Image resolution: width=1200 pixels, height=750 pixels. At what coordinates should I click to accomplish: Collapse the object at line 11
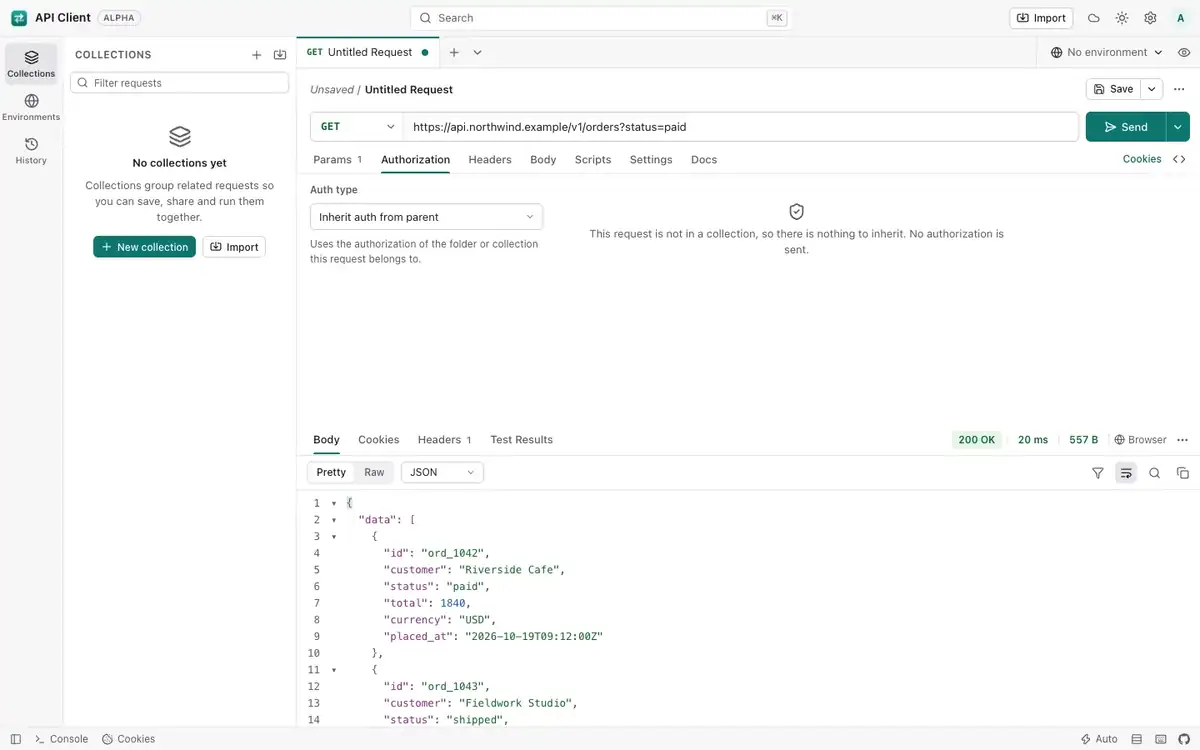pyautogui.click(x=334, y=670)
